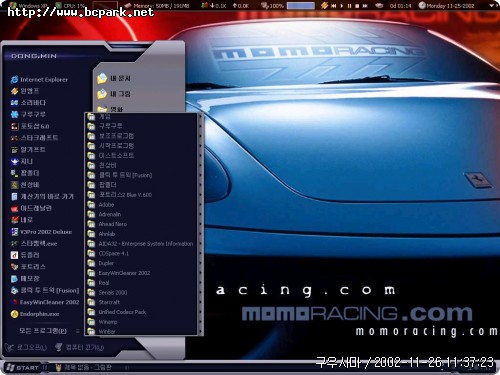The width and height of the screenshot is (500, 375).
Task: Select the Serials 2000 folder
Action: [x=143, y=292]
